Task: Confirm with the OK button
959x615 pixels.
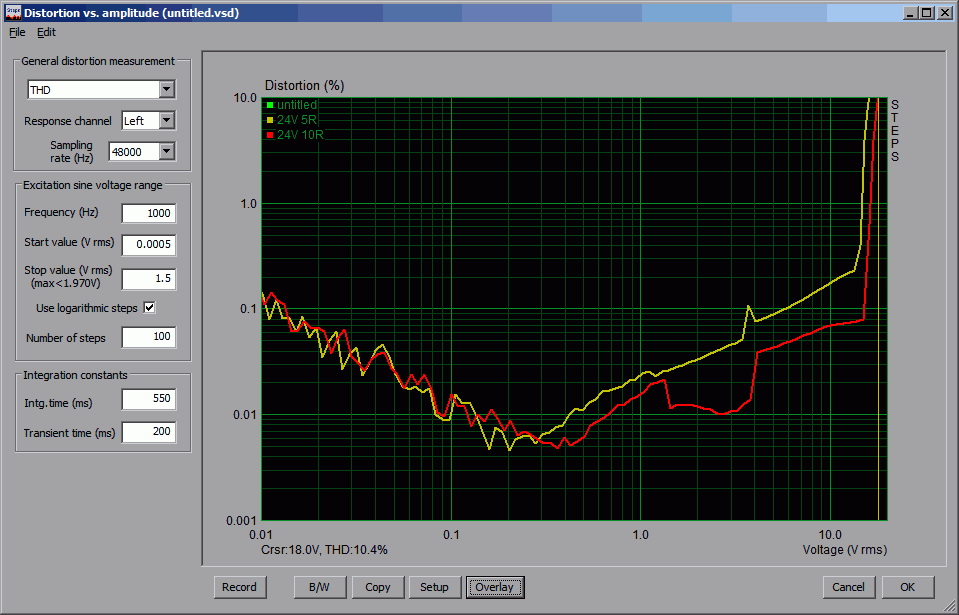Action: pos(907,587)
